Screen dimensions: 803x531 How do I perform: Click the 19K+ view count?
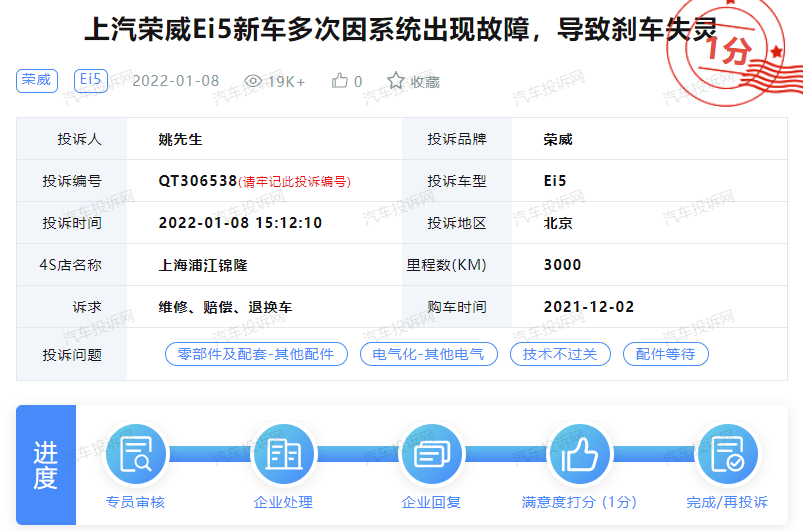286,81
